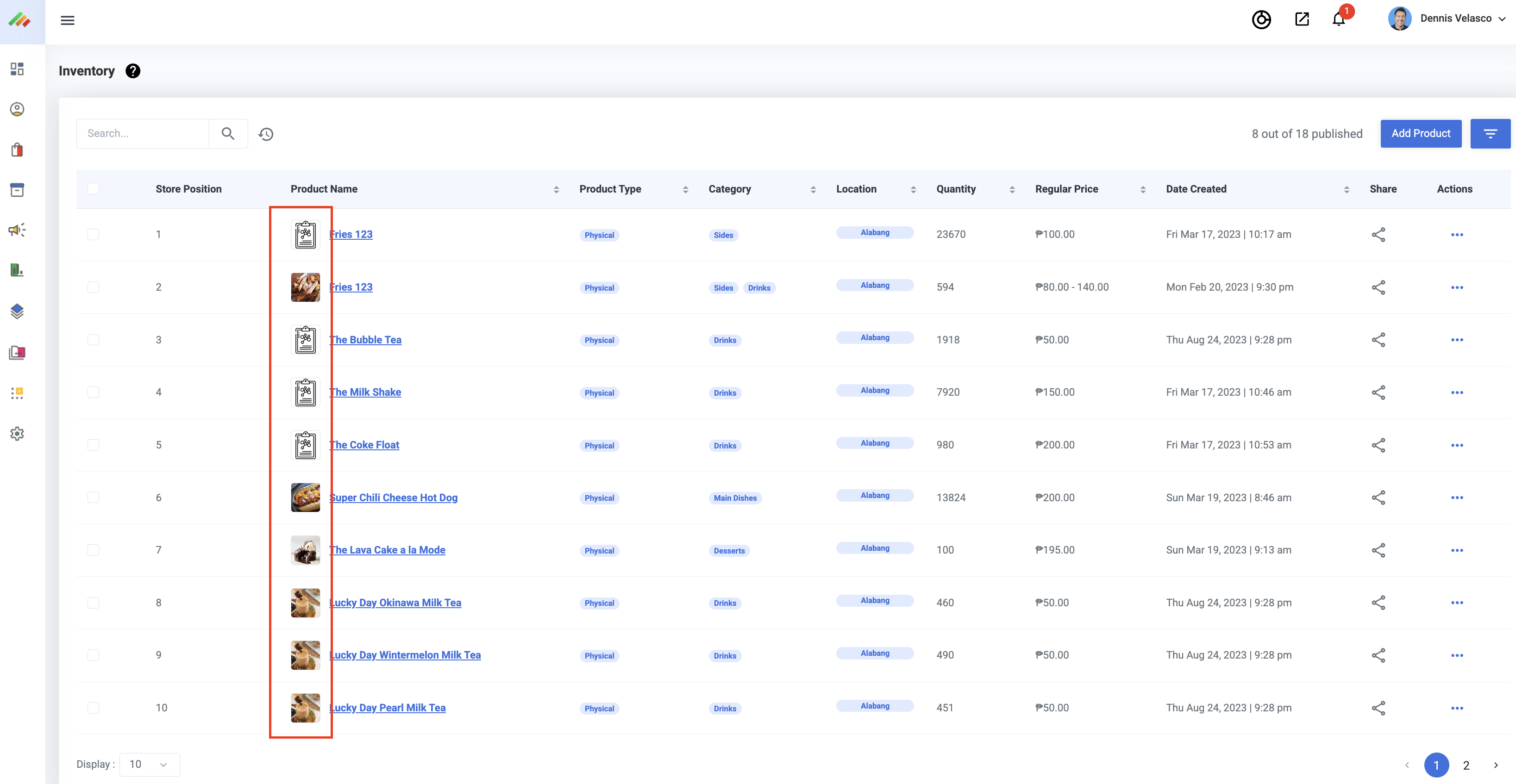
Task: Open the hamburger navigation menu
Action: (x=67, y=20)
